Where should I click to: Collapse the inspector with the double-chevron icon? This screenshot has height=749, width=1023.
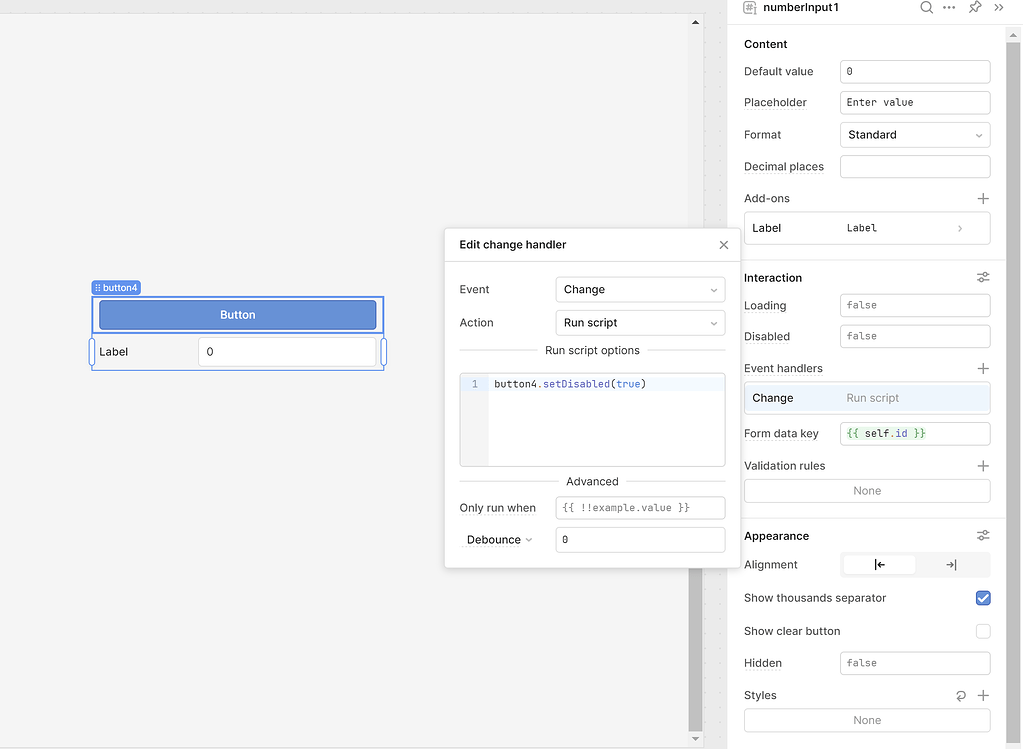pyautogui.click(x=999, y=8)
